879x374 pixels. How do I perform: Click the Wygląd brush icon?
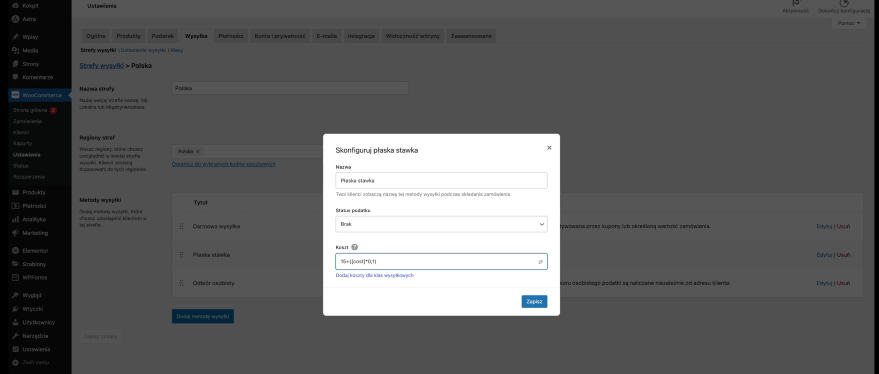point(16,295)
